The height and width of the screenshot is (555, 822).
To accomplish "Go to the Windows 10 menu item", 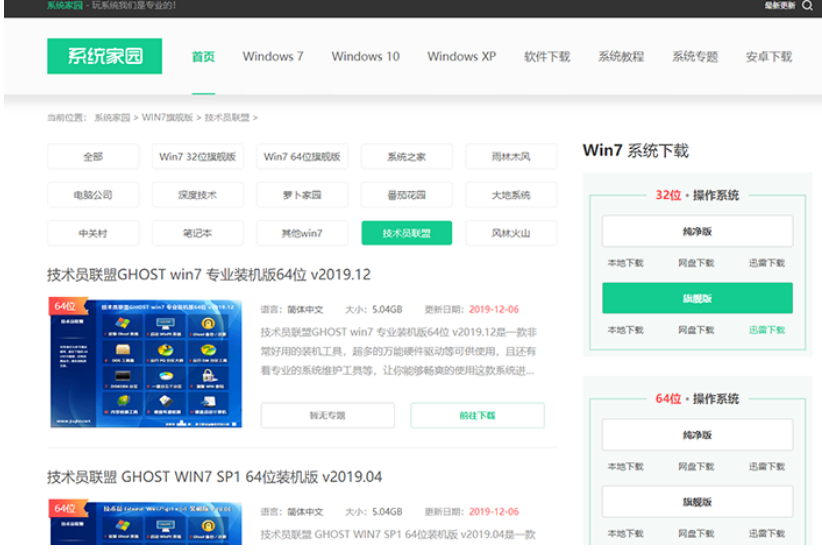I will pos(365,57).
